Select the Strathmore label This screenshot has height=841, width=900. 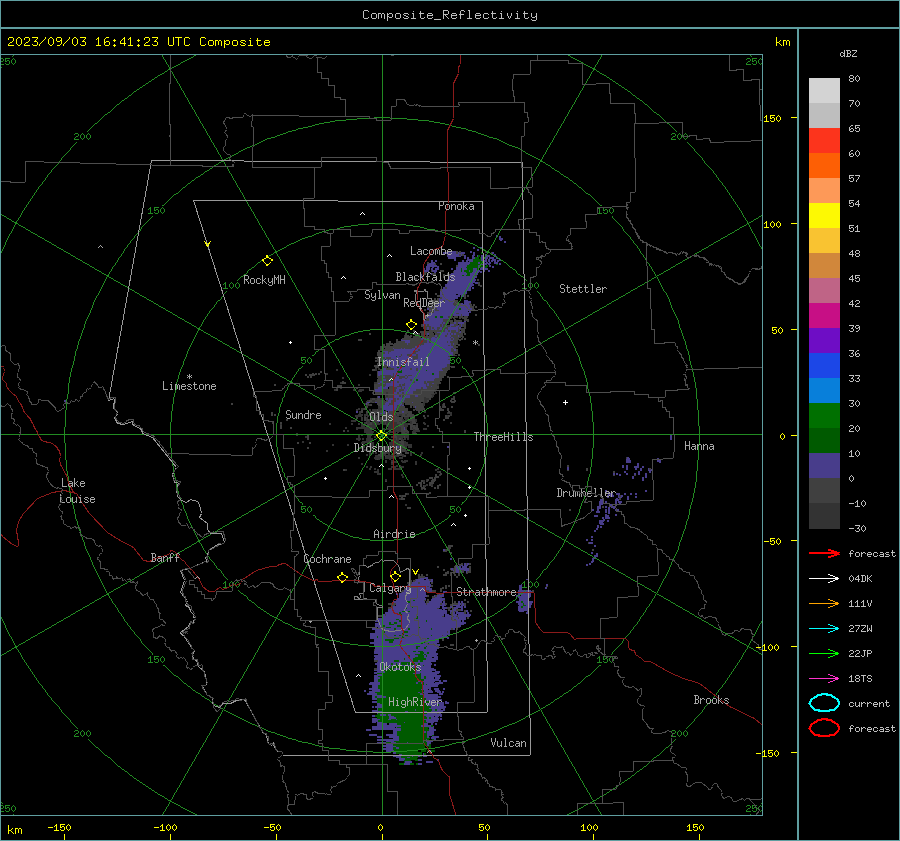point(486,592)
